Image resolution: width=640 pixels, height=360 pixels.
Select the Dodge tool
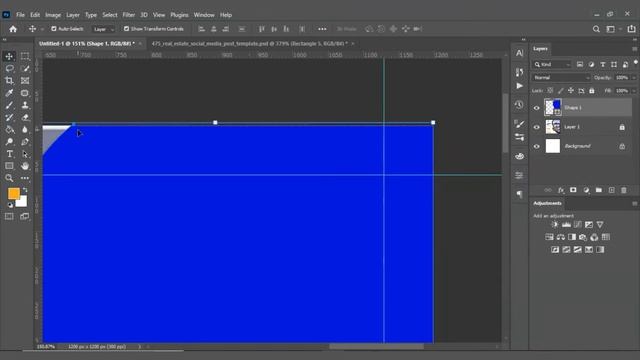pos(9,142)
